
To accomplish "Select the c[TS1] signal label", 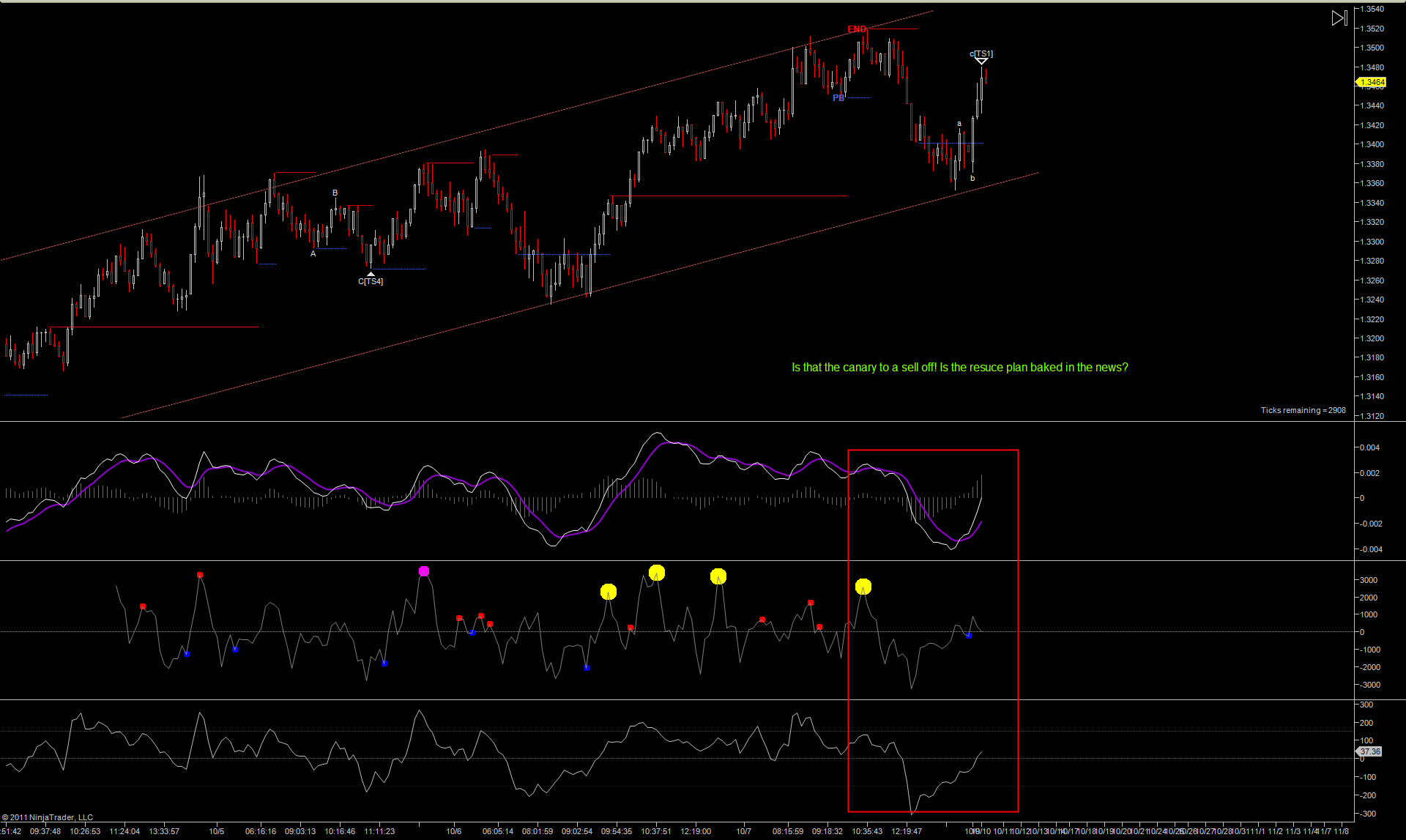I will pyautogui.click(x=981, y=53).
